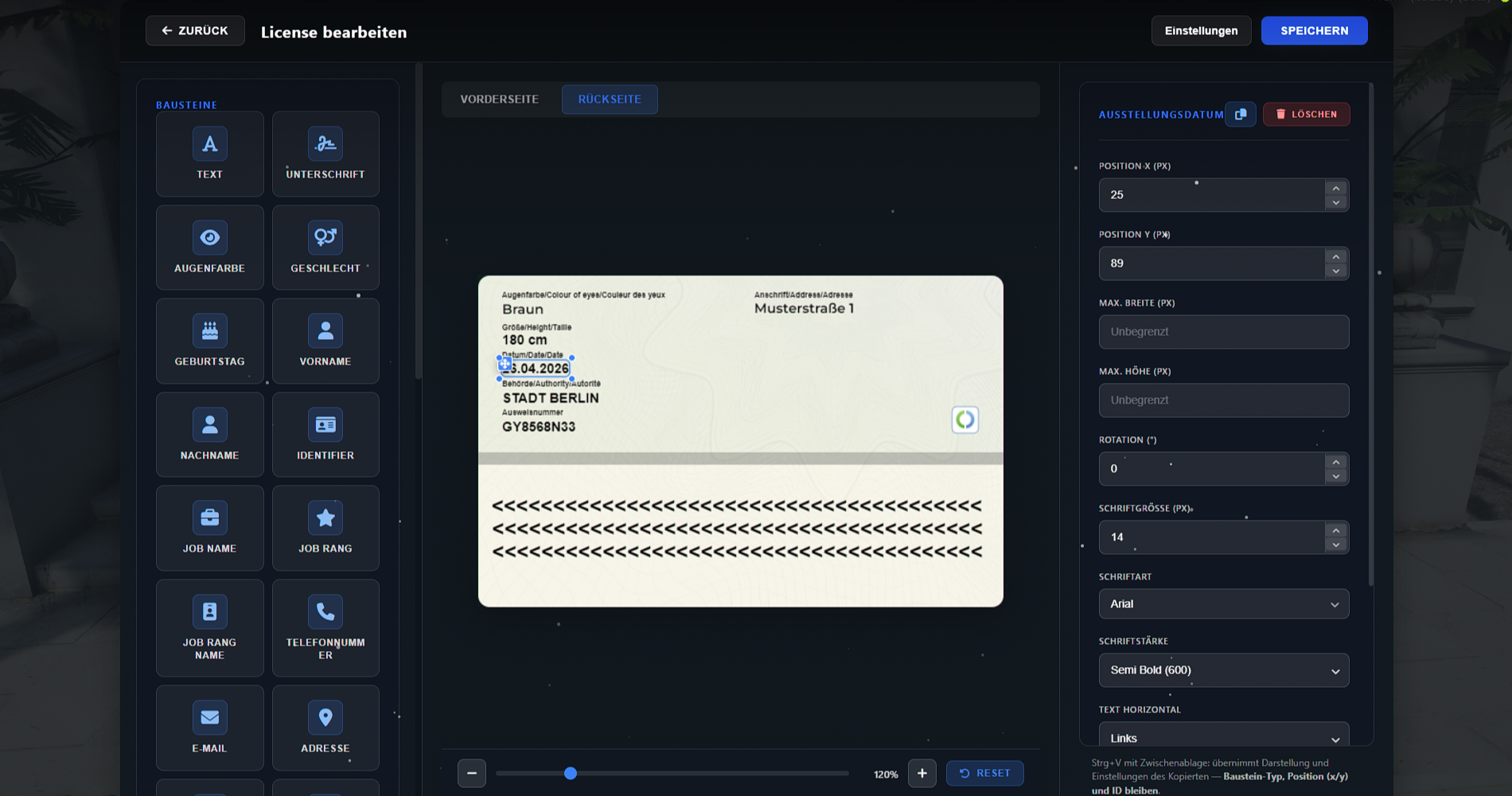The height and width of the screenshot is (796, 1512).
Task: Click the Bausteine panel scrollbar
Action: tap(419, 221)
